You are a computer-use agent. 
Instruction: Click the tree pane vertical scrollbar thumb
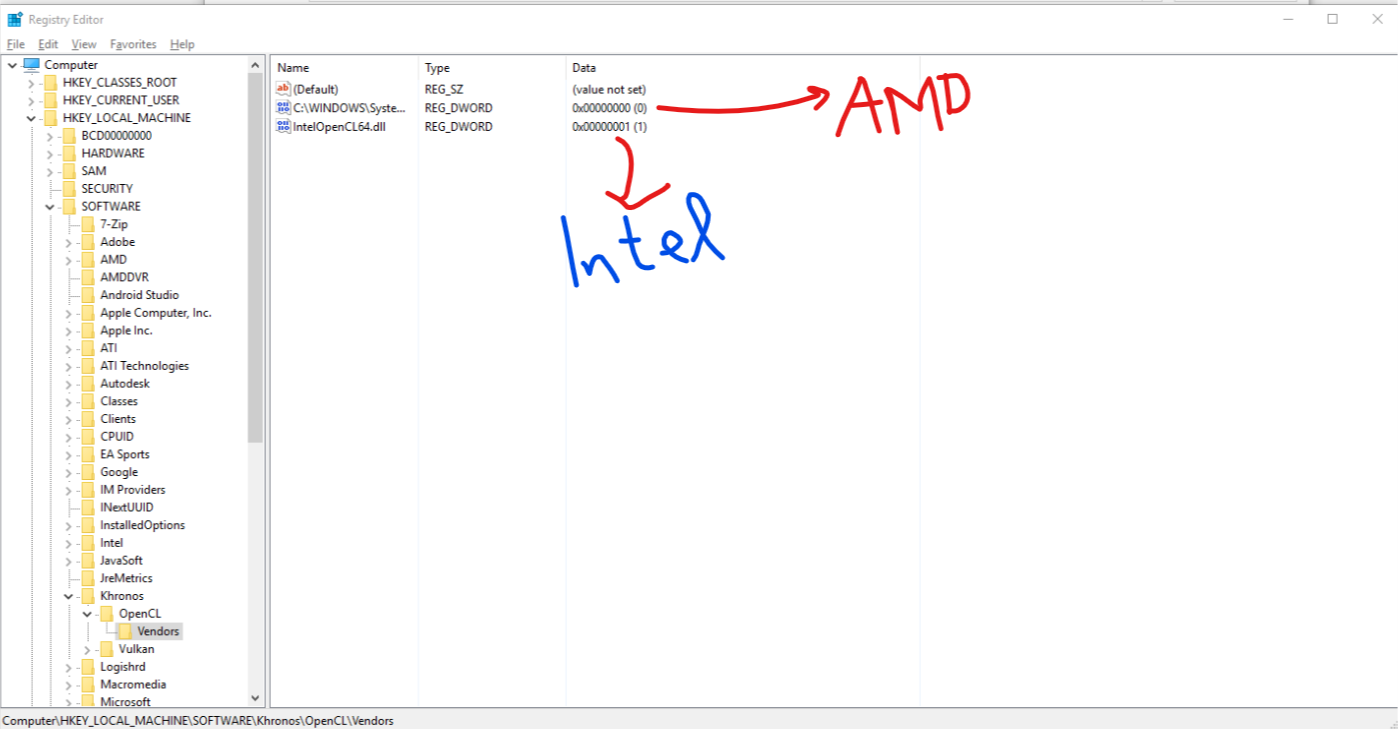[x=255, y=258]
